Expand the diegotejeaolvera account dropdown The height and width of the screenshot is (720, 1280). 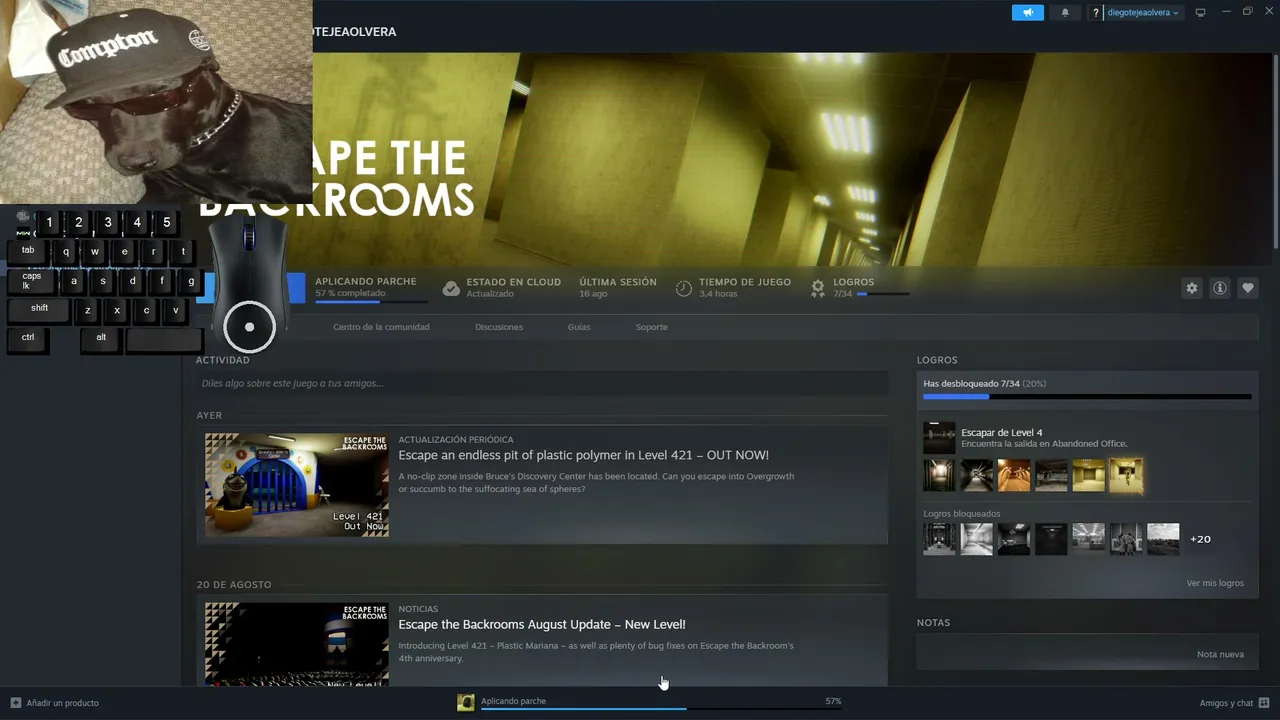click(x=1143, y=13)
